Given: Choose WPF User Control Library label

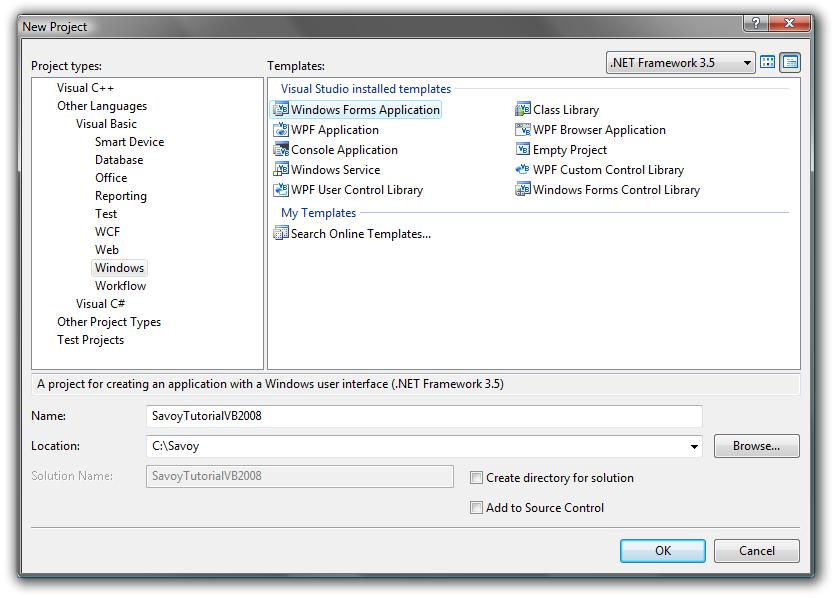Looking at the screenshot, I should click(x=357, y=190).
